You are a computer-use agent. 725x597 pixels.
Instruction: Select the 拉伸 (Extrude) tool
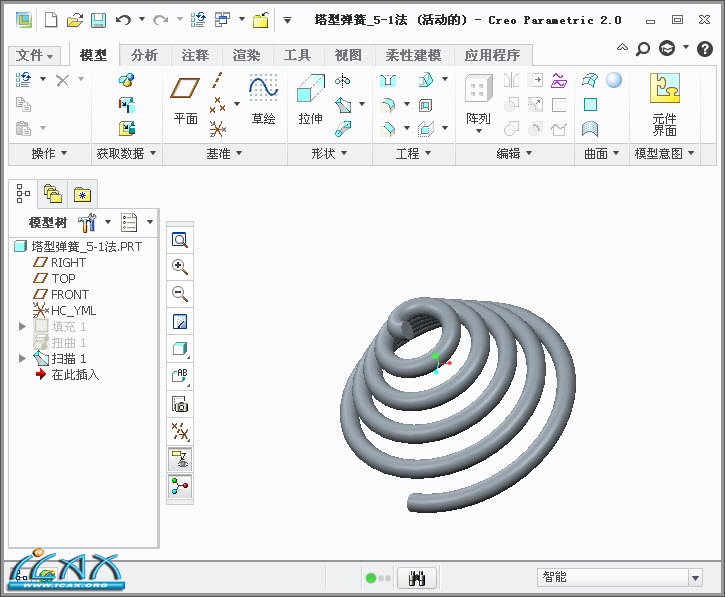coord(310,100)
